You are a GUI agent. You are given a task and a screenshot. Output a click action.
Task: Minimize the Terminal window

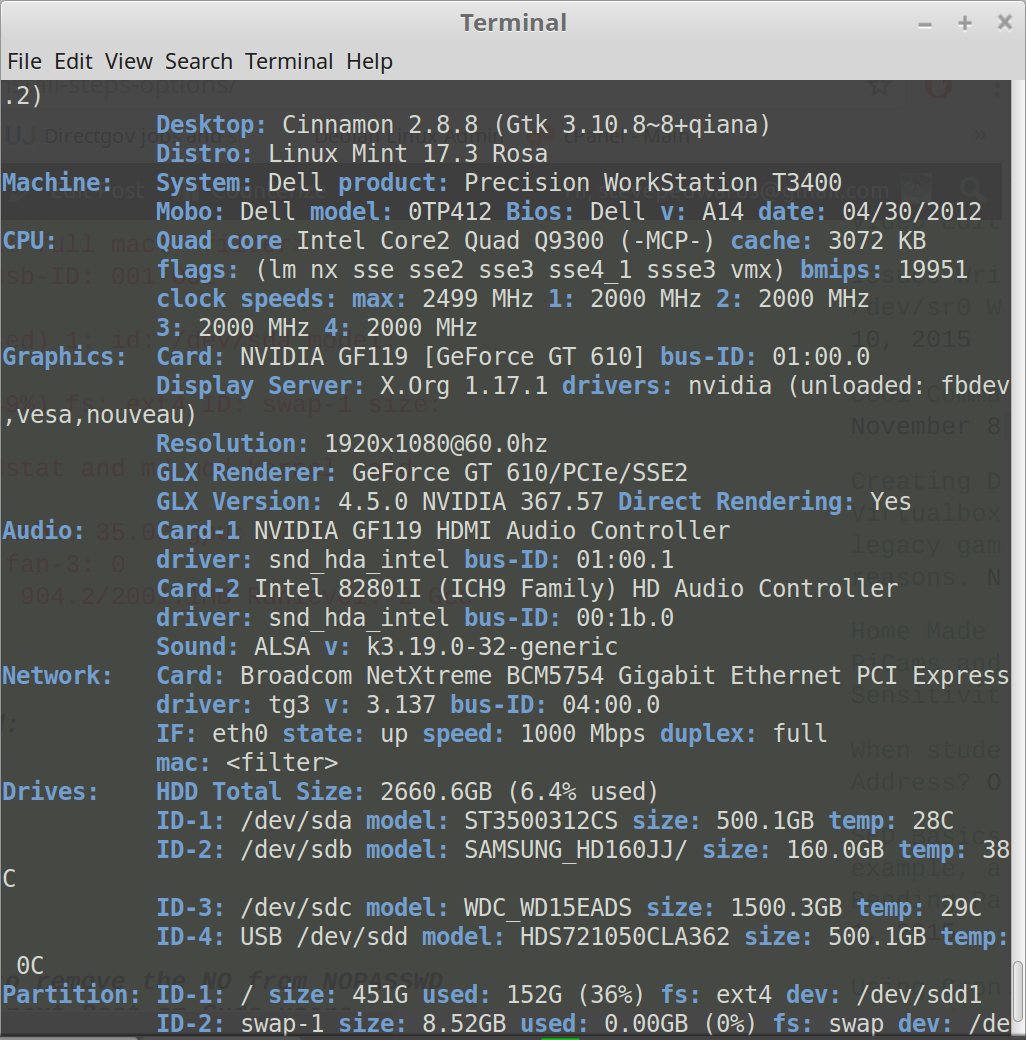(925, 23)
